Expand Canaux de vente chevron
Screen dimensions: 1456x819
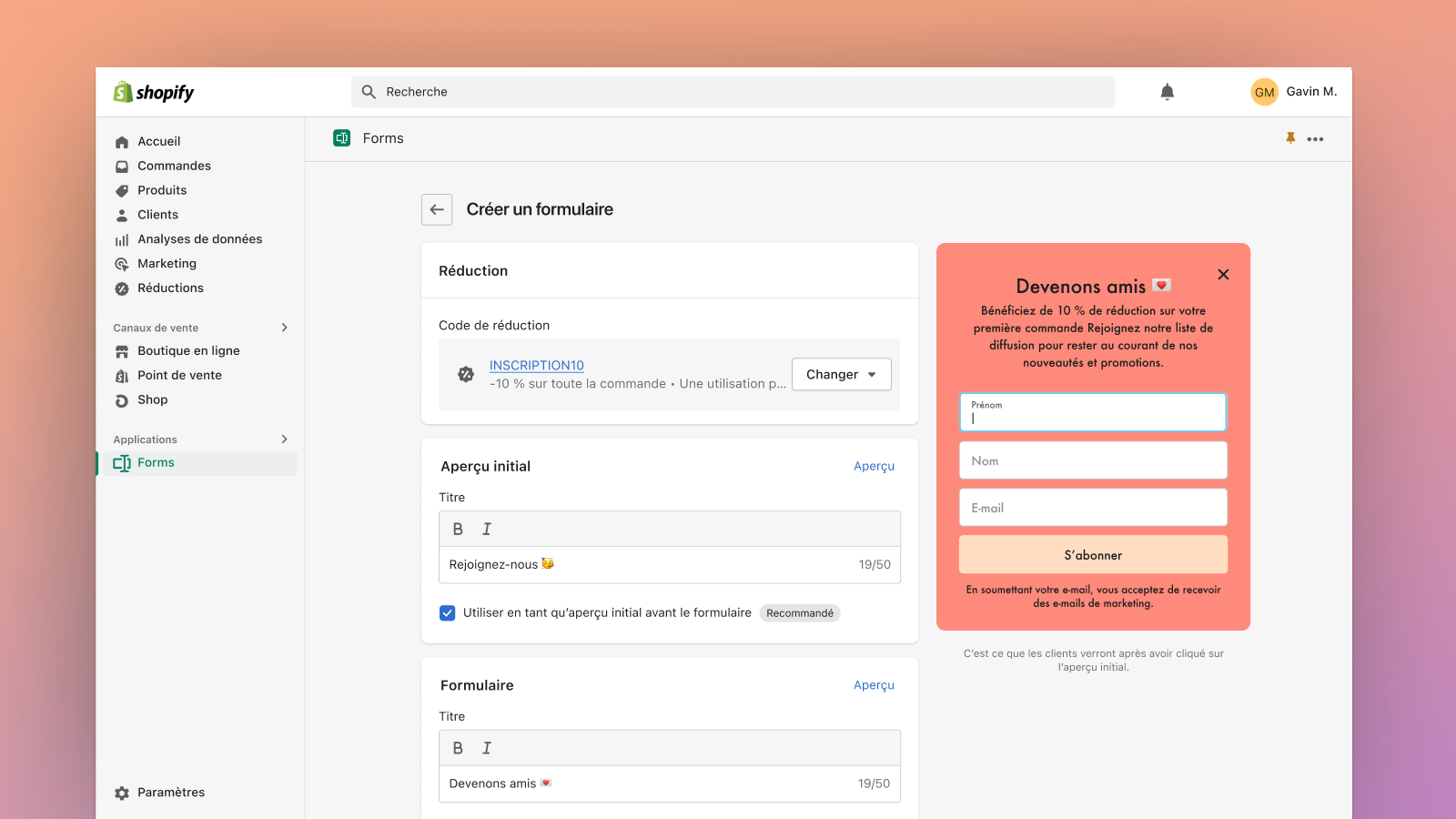click(285, 328)
